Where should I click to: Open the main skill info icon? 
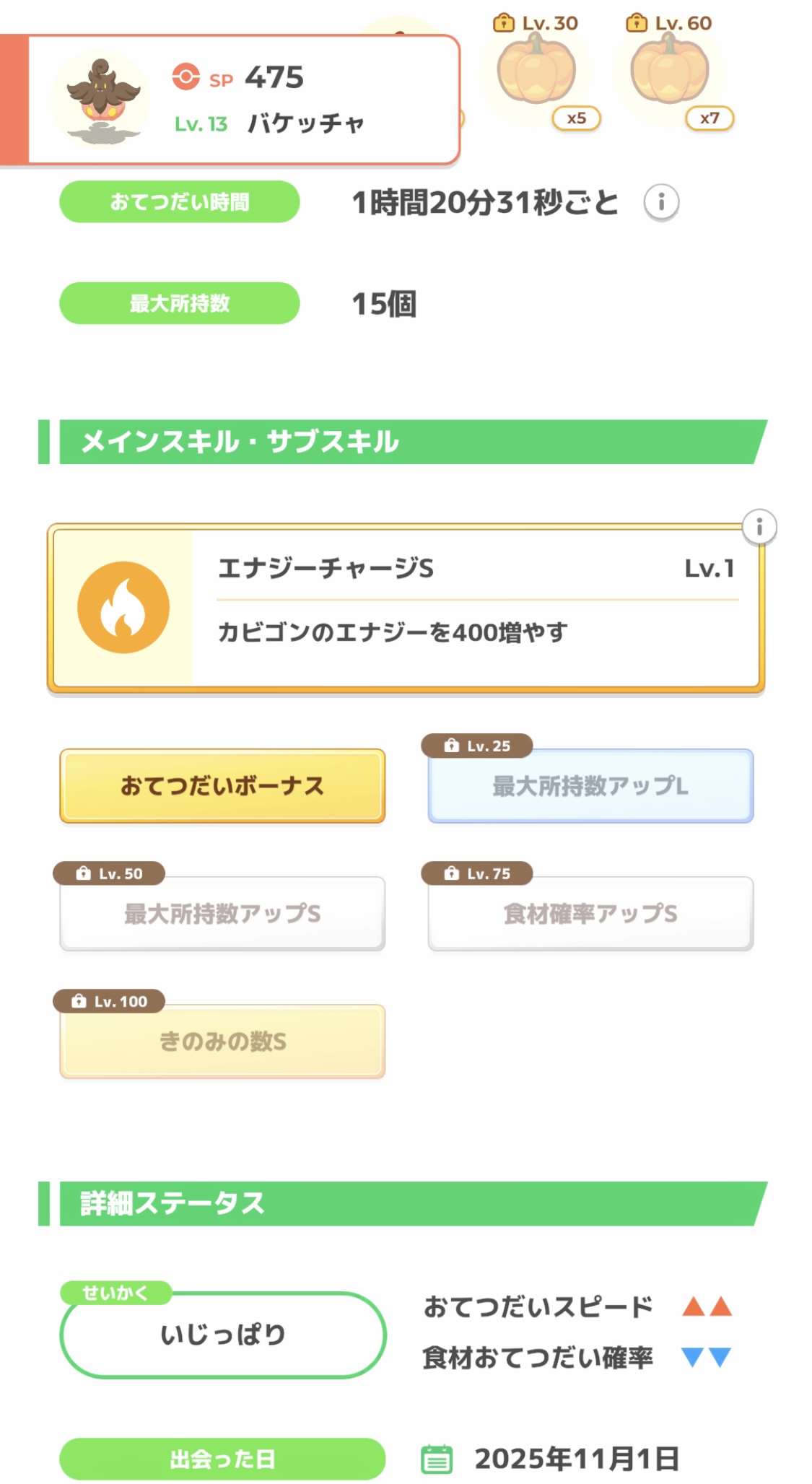[x=759, y=528]
